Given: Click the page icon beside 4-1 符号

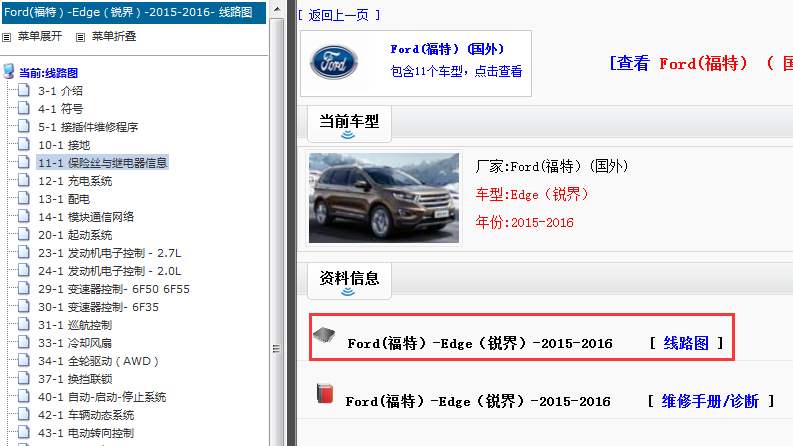Looking at the screenshot, I should click(x=24, y=108).
